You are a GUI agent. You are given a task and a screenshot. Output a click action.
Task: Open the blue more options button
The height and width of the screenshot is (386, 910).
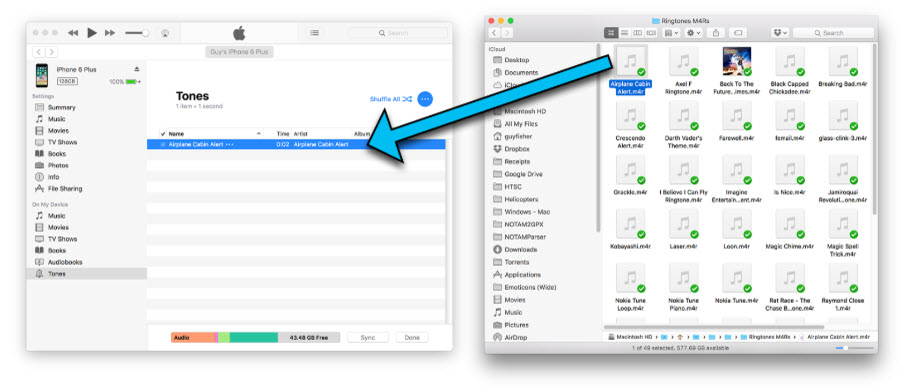pyautogui.click(x=425, y=99)
